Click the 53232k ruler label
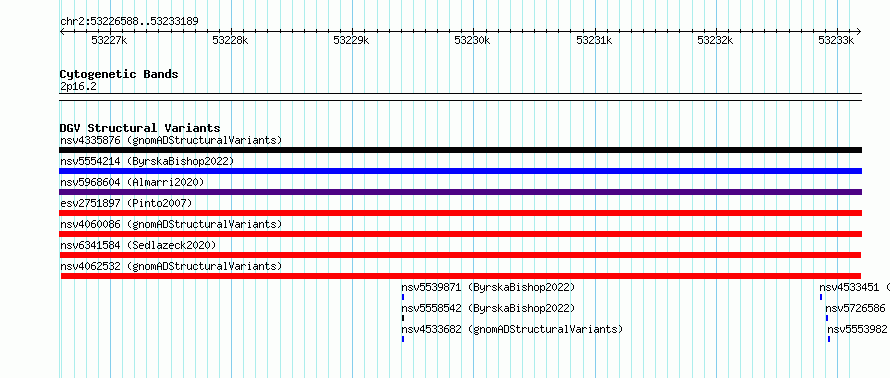The width and height of the screenshot is (890, 378). [715, 40]
